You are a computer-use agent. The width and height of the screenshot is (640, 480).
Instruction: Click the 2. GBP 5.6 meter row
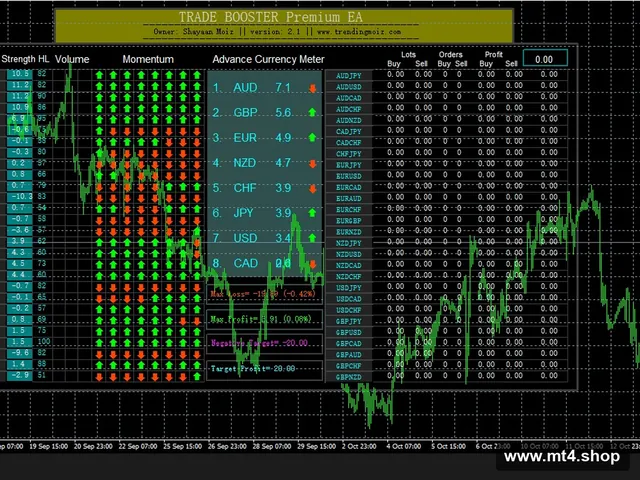point(264,113)
